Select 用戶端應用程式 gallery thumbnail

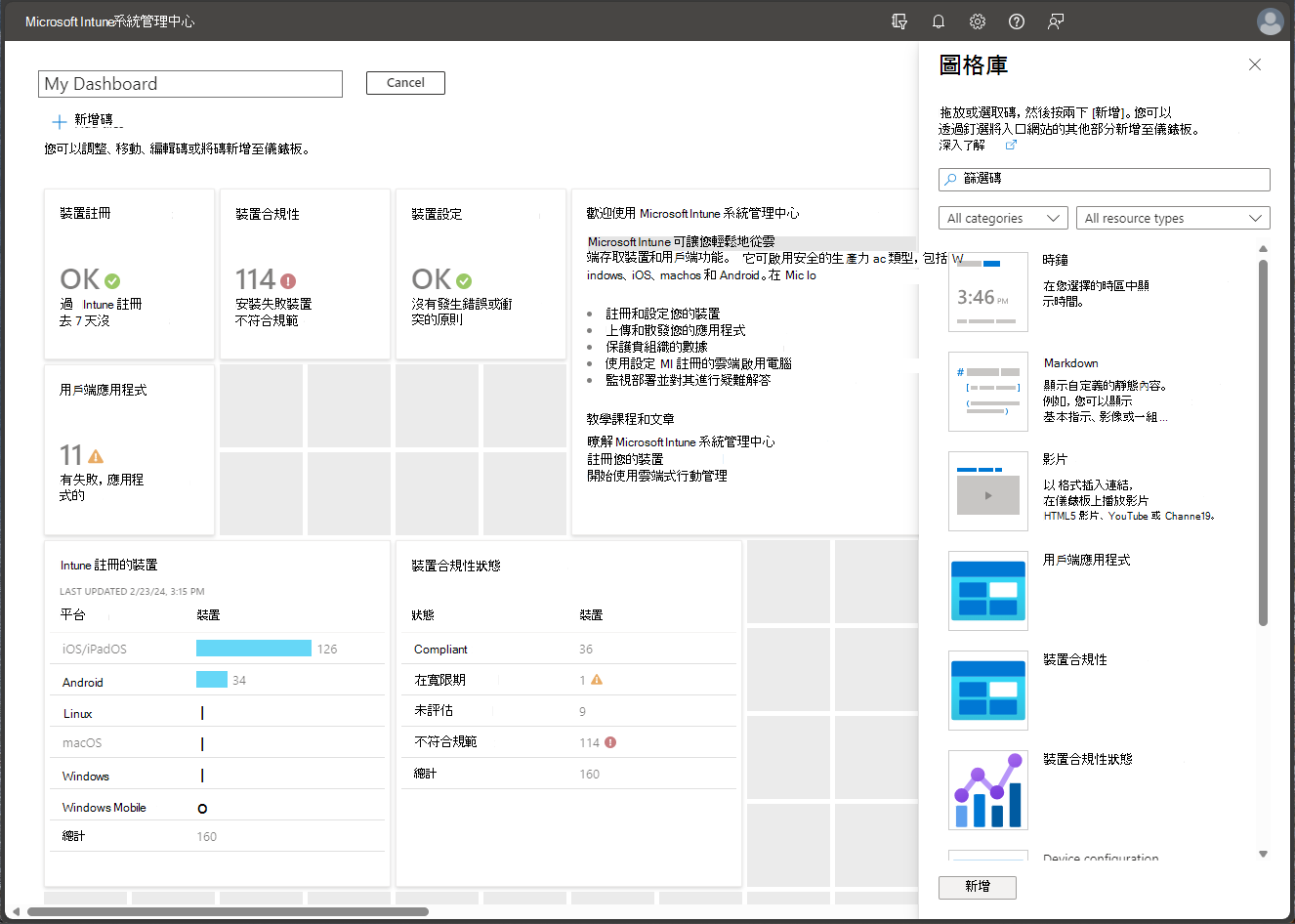[988, 591]
